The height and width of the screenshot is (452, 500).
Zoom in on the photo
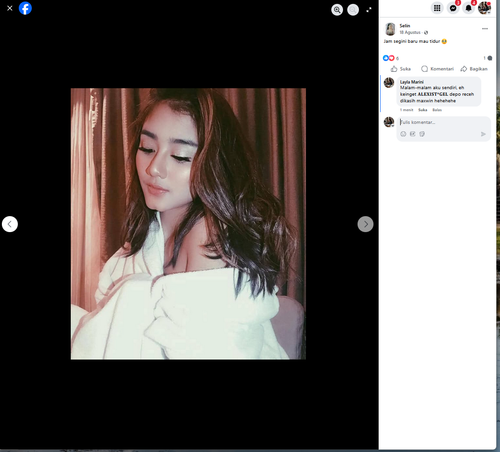click(337, 10)
